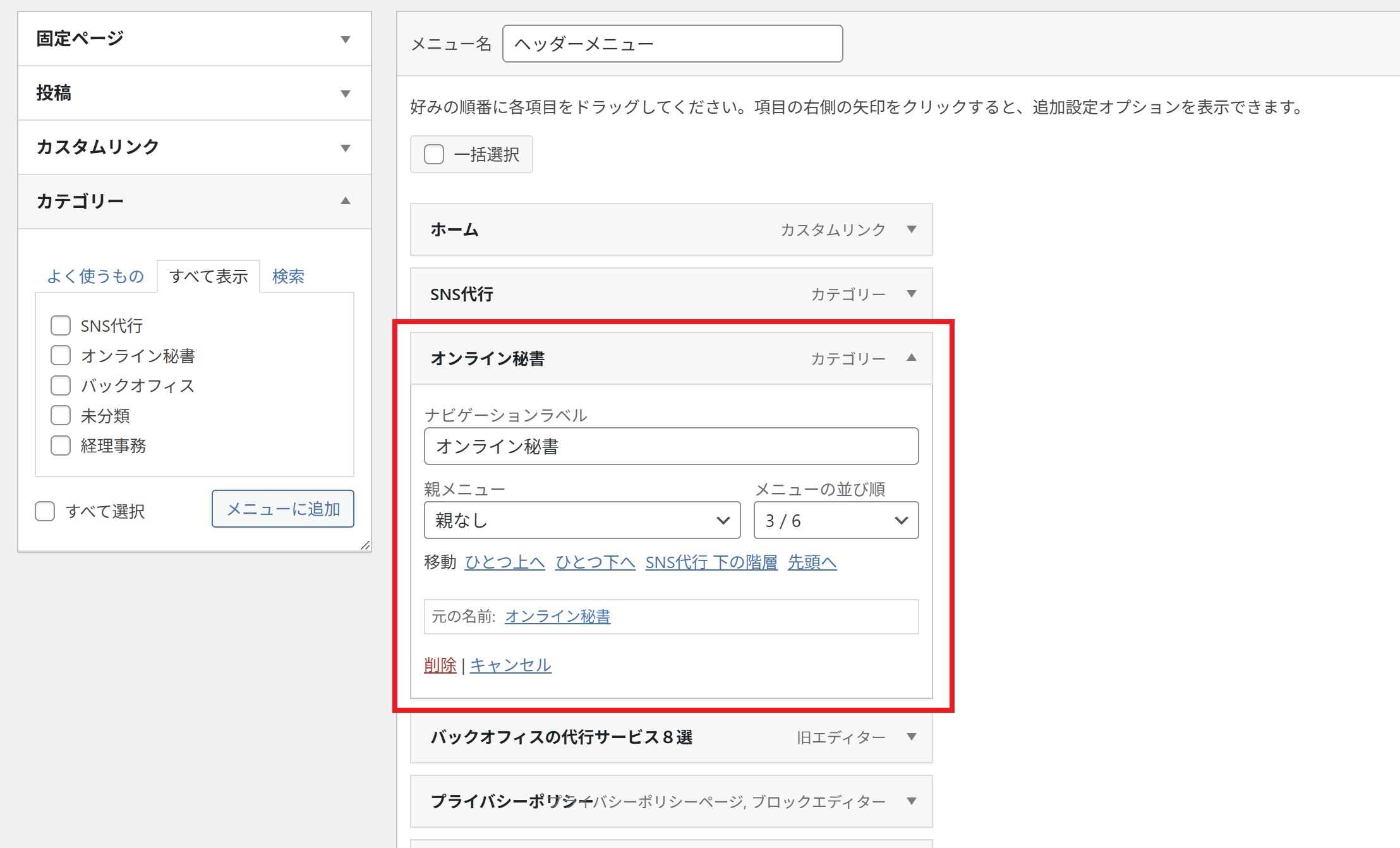Enable the すべて選択 checkbox
The image size is (1400, 848).
click(45, 511)
